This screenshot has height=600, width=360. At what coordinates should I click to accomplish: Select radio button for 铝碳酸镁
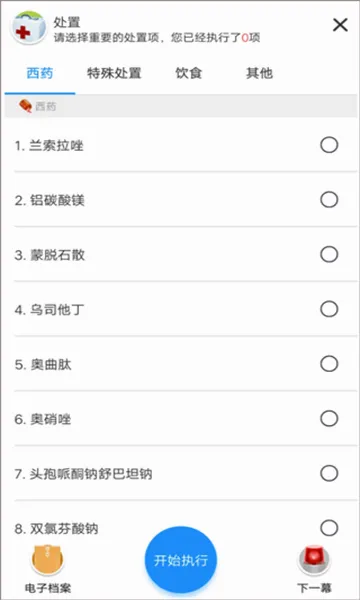click(329, 200)
